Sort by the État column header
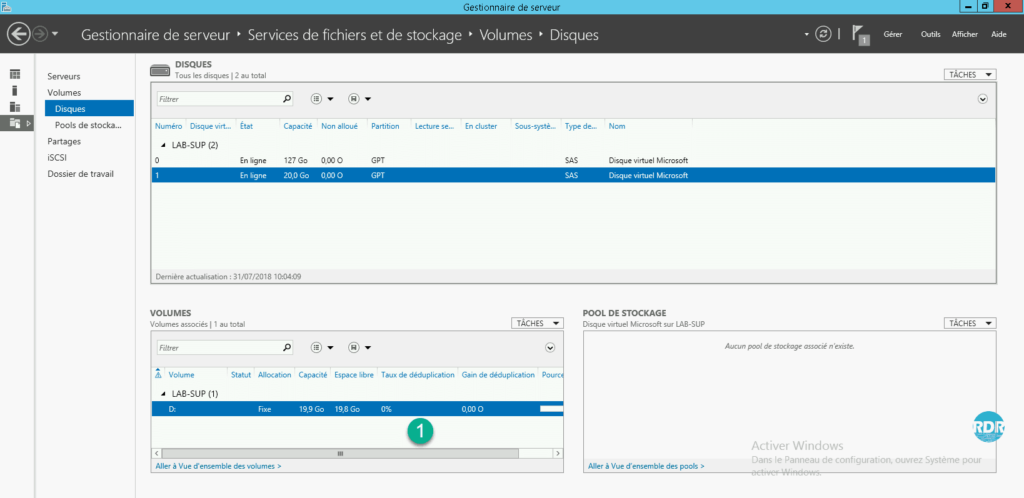 [247, 126]
